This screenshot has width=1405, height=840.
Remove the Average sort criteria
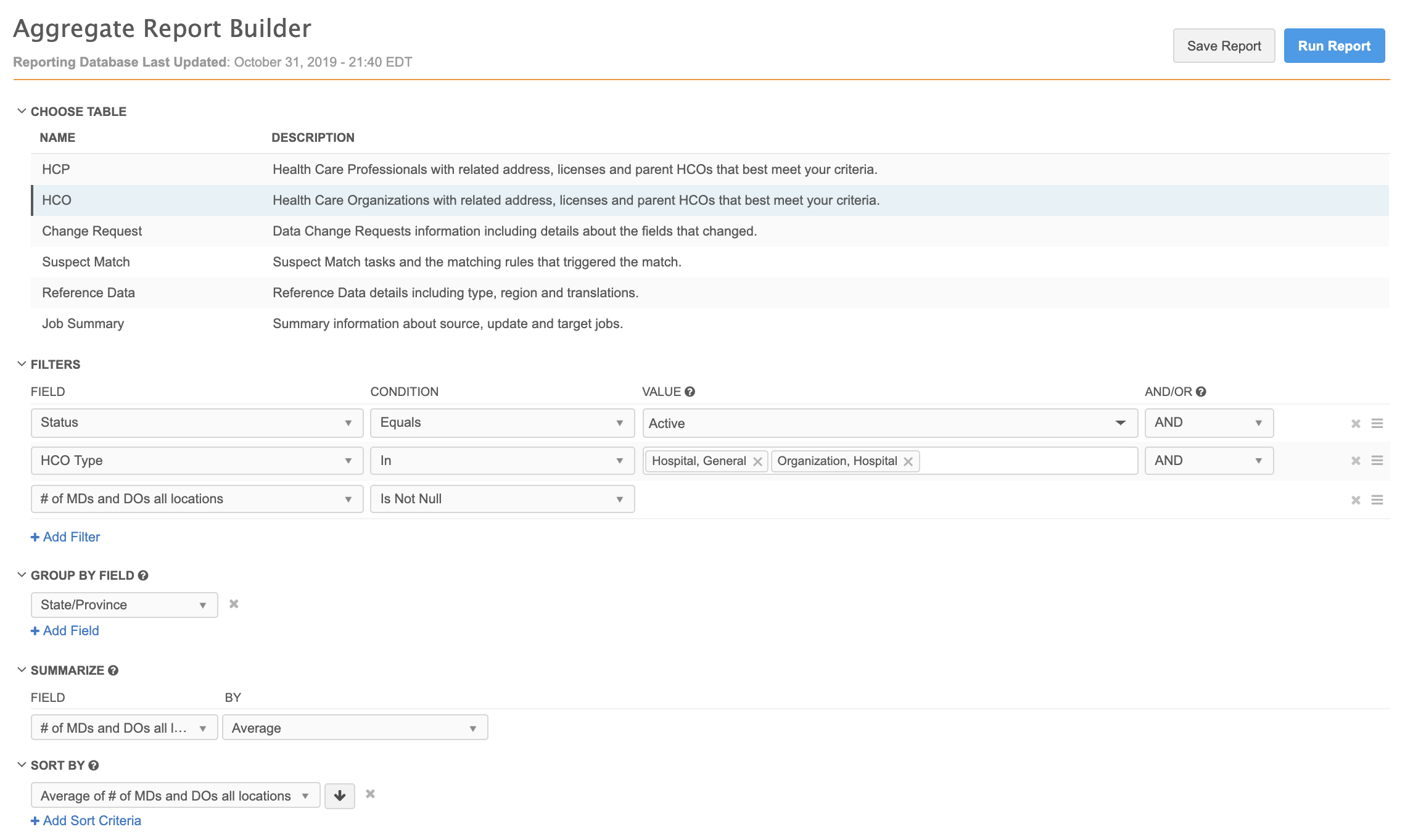370,794
